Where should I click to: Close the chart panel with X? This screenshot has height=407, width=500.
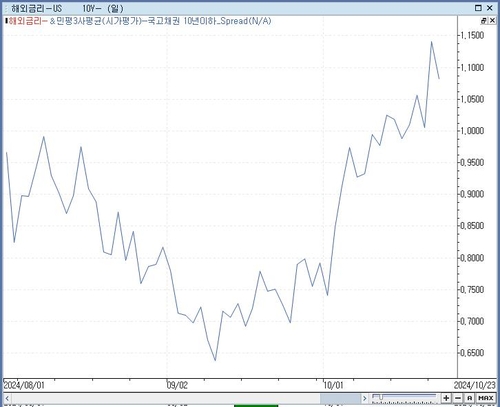click(x=490, y=8)
